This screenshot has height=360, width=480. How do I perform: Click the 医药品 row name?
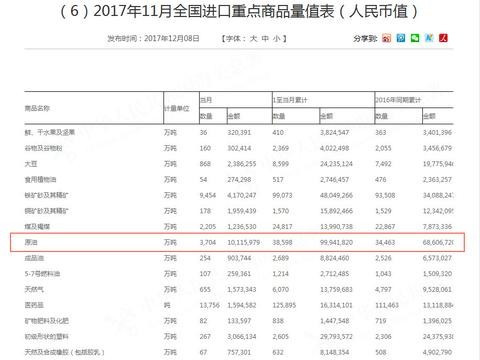[34, 305]
